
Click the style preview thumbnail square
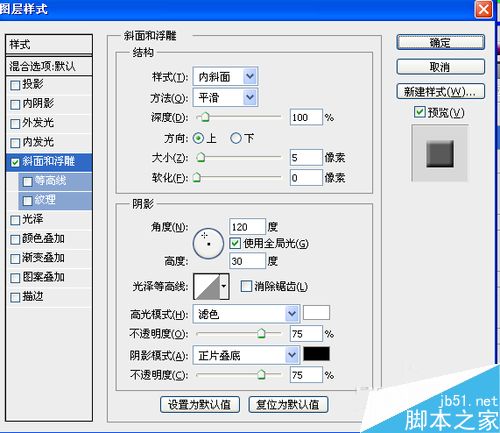(440, 153)
